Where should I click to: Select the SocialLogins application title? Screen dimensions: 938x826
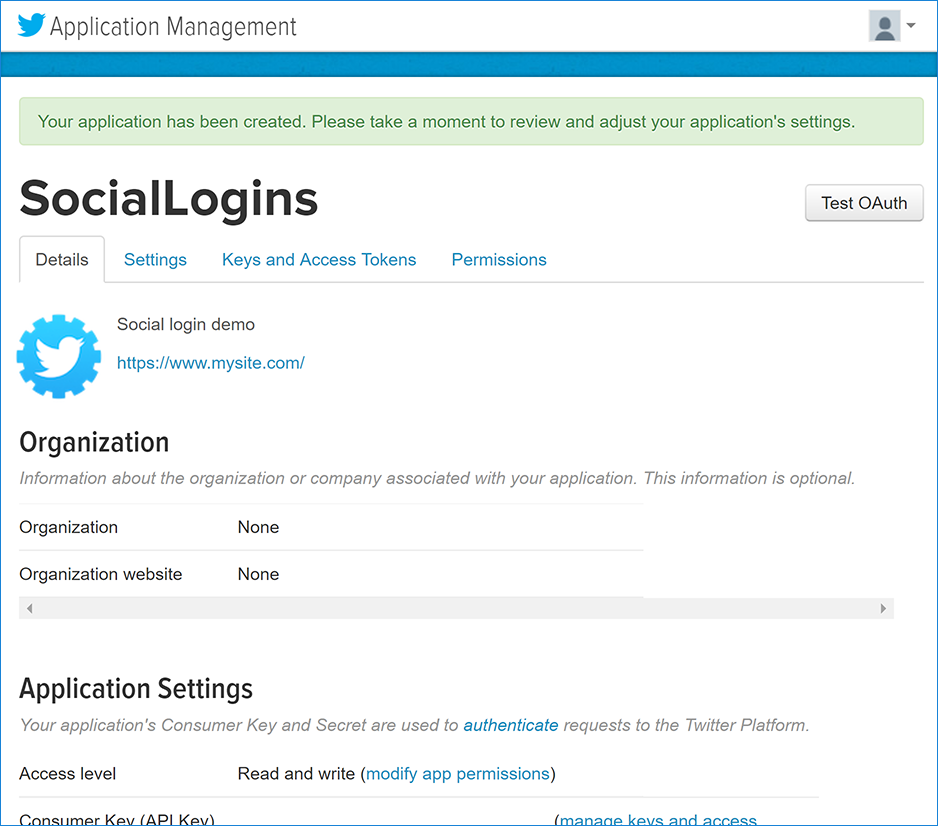(x=168, y=200)
